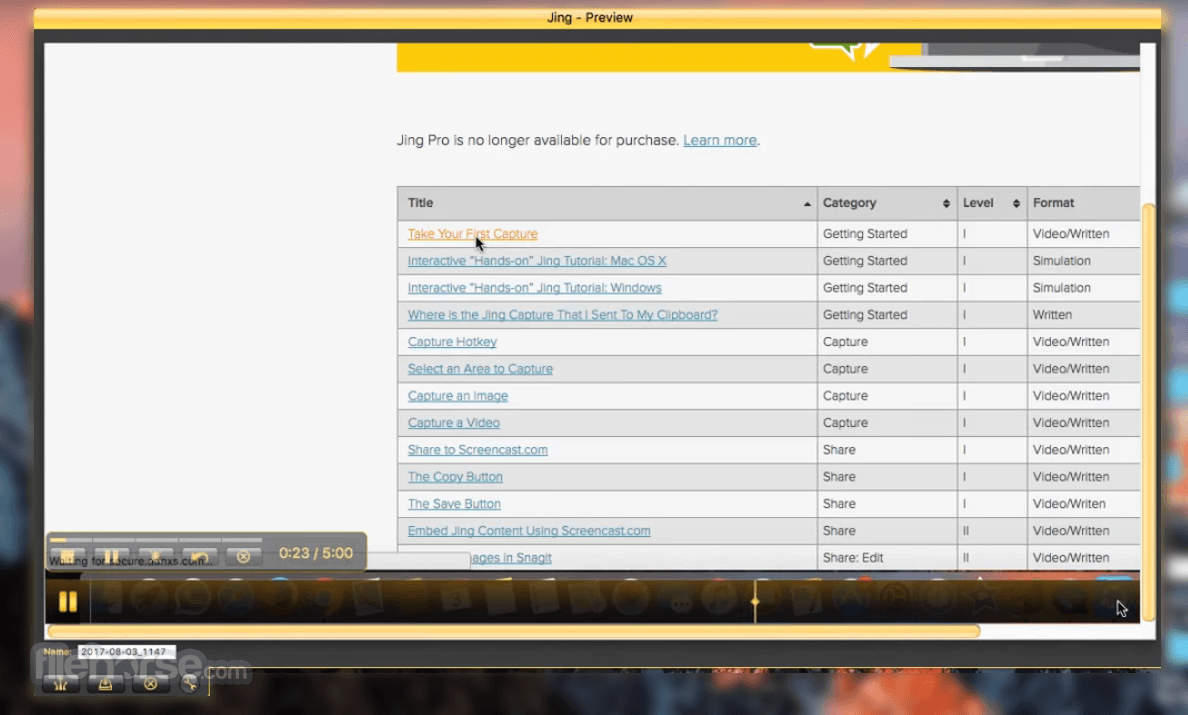Click the vertical preview scrollbar
1188x715 pixels.
(x=1149, y=411)
